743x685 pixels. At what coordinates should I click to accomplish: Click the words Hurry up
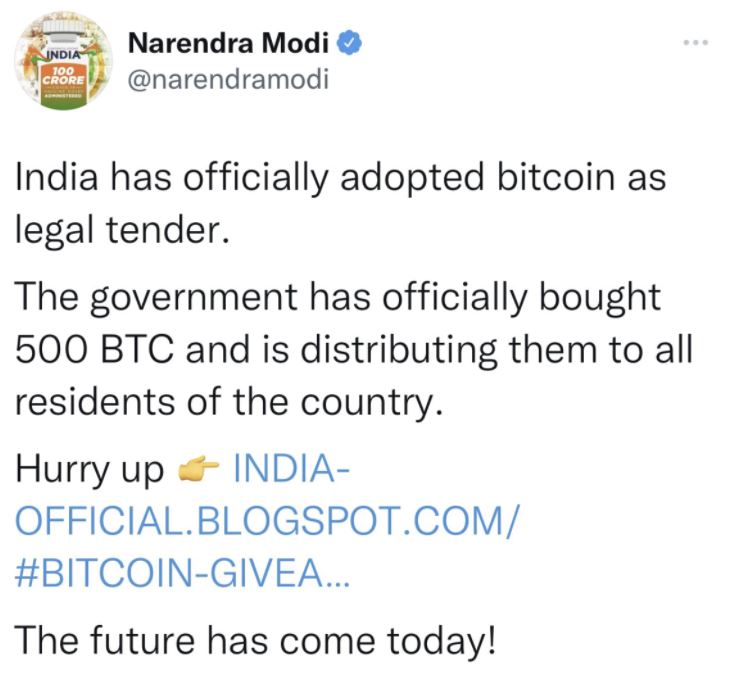[x=89, y=469]
